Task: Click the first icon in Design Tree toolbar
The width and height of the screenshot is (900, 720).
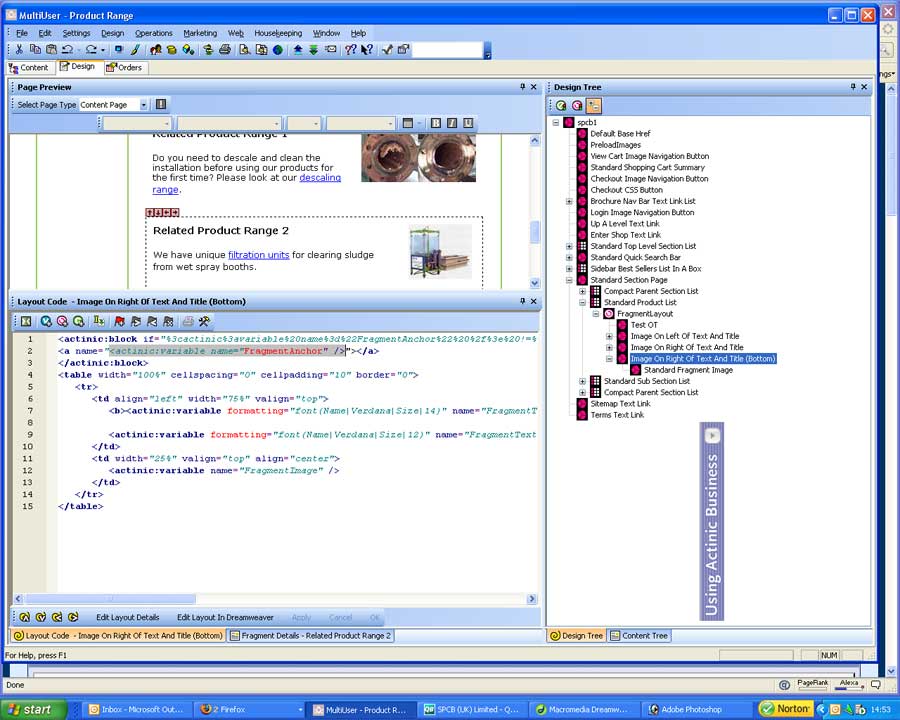Action: click(560, 105)
